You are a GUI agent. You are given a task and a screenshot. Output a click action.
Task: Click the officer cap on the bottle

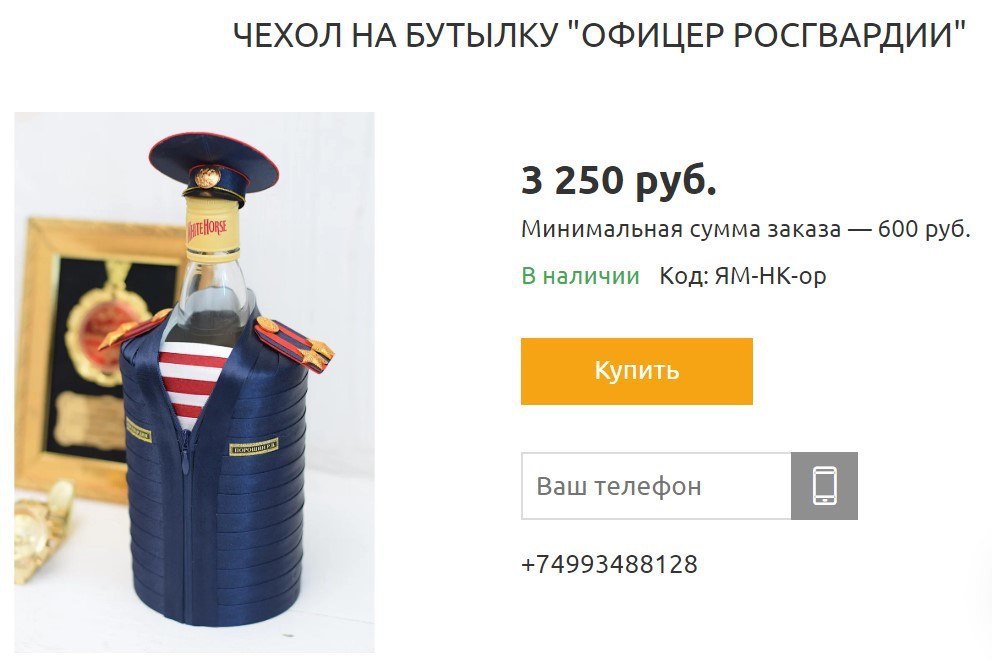(214, 168)
